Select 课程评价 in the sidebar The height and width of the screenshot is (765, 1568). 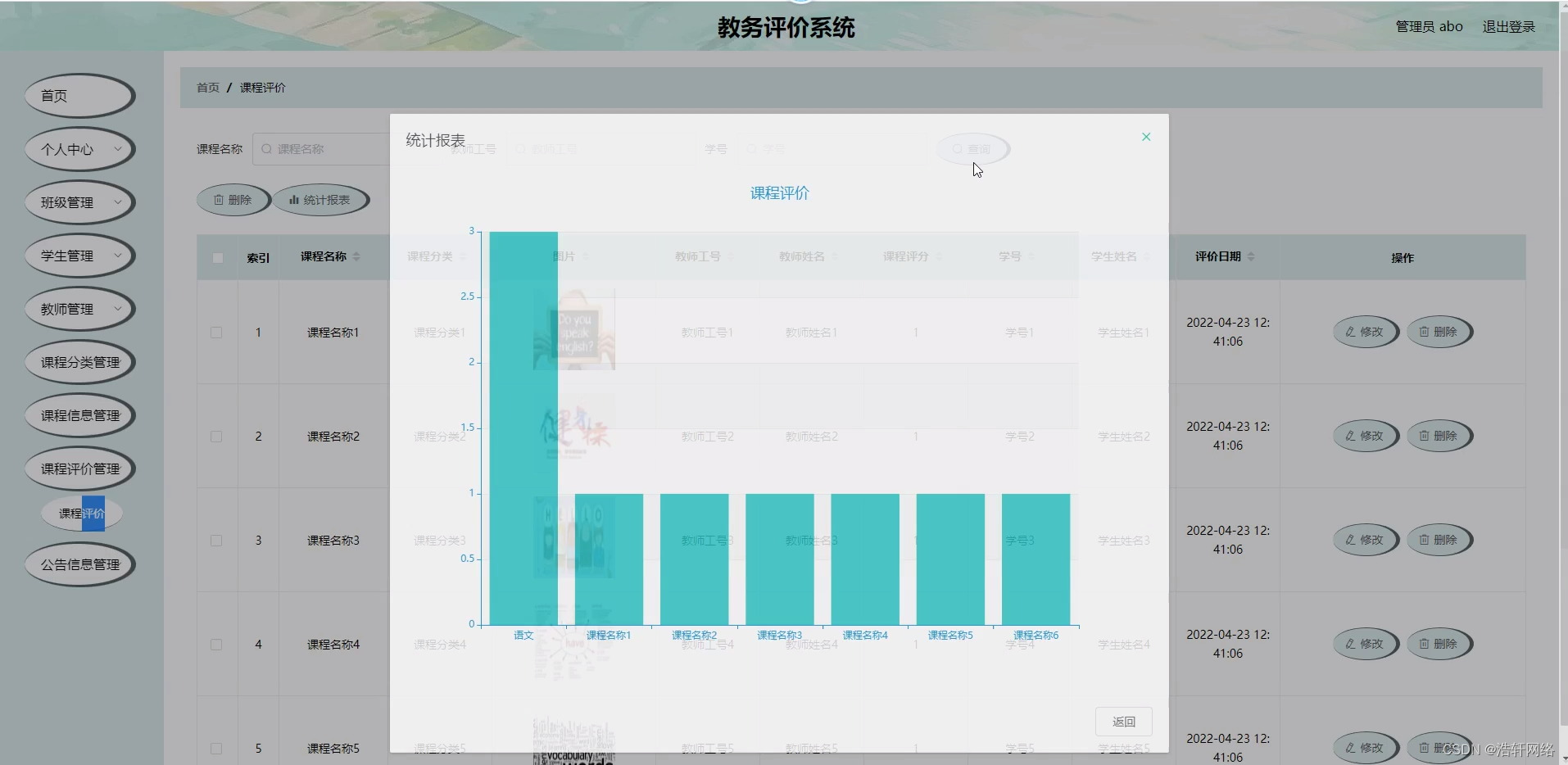point(82,514)
